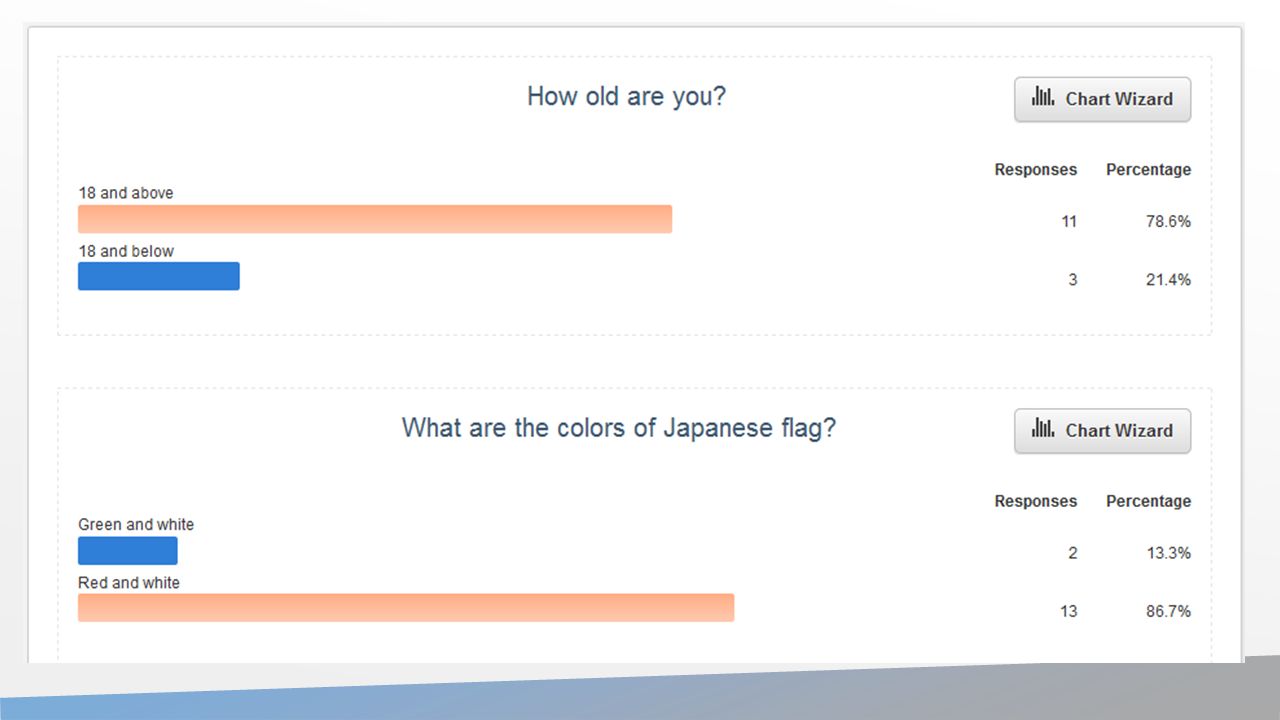
Task: Click Percentage column header in age table
Action: pyautogui.click(x=1148, y=170)
